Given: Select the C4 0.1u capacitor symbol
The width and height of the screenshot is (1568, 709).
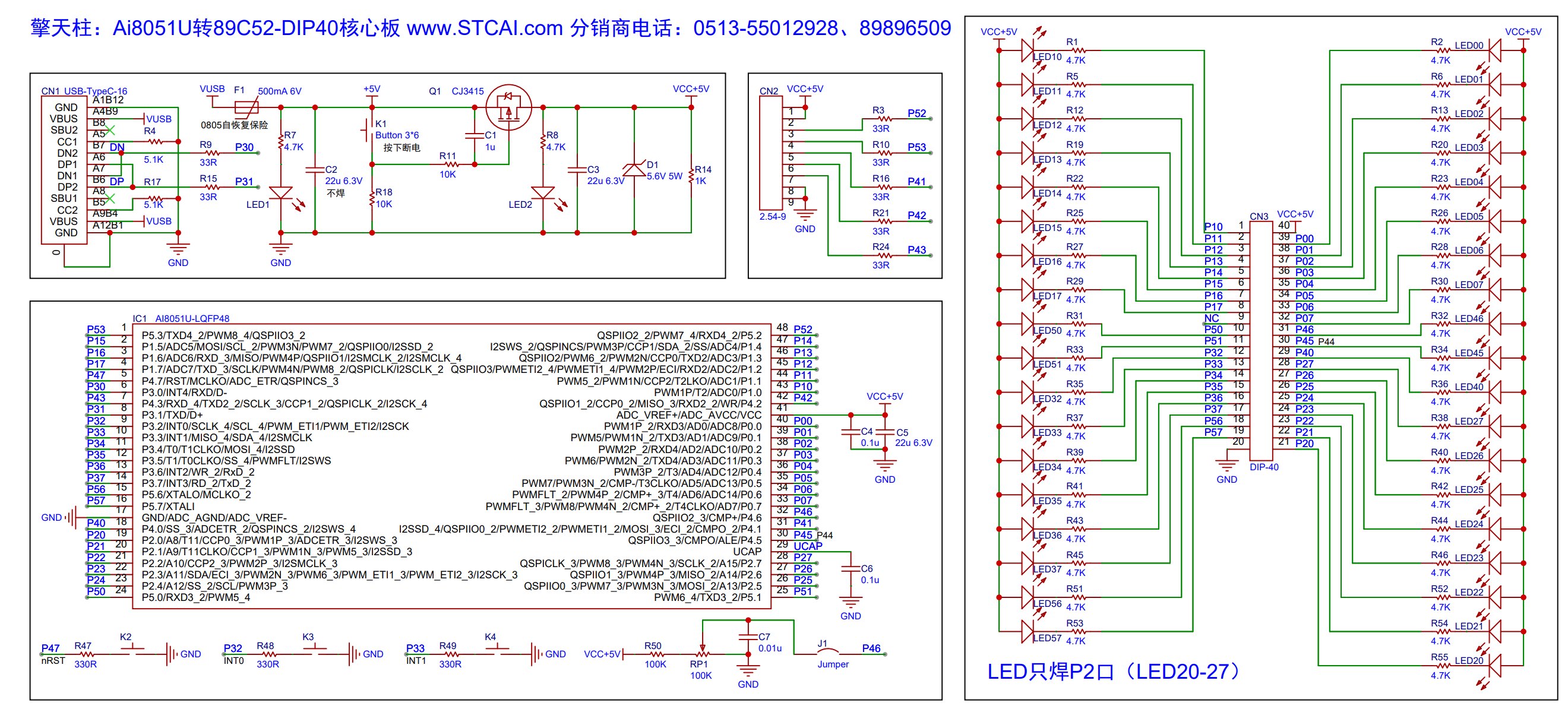Looking at the screenshot, I should 851,432.
